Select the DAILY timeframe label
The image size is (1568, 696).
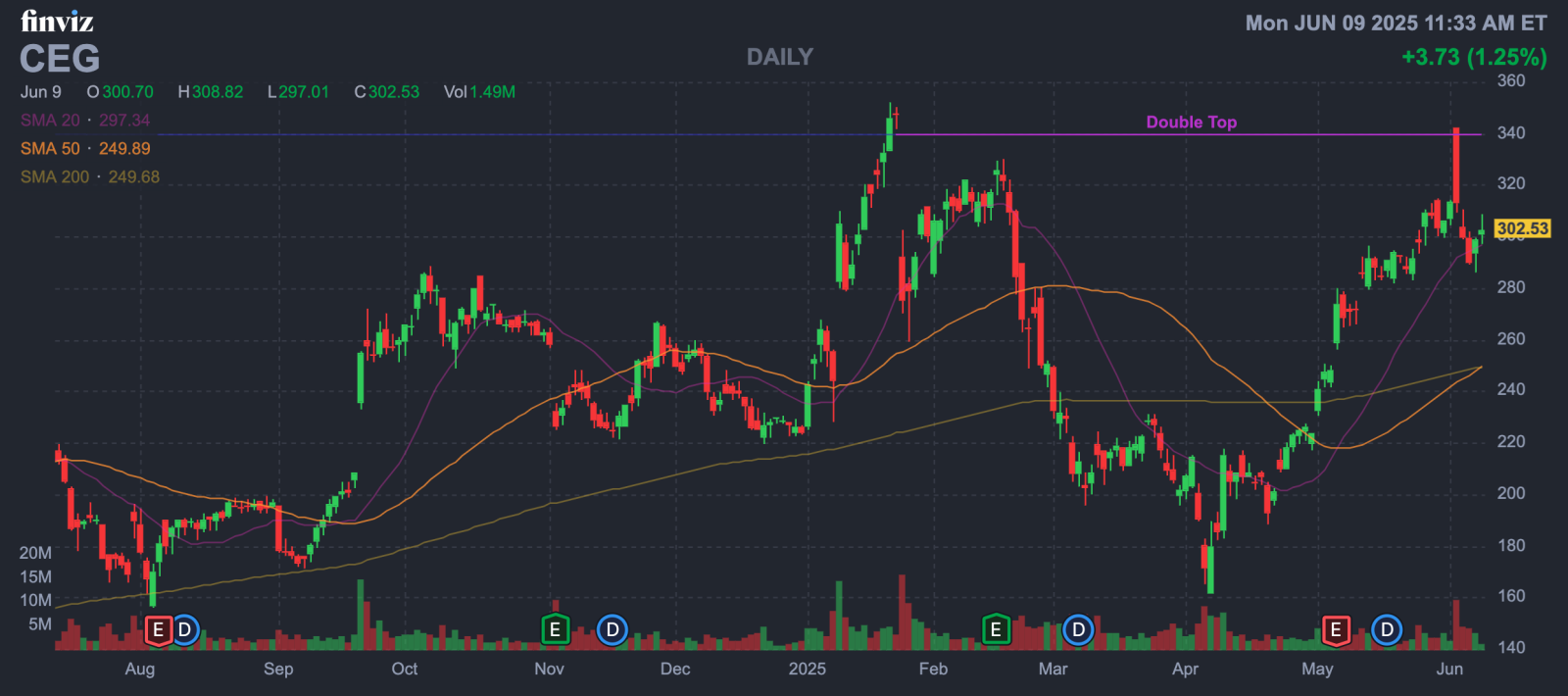coord(780,57)
